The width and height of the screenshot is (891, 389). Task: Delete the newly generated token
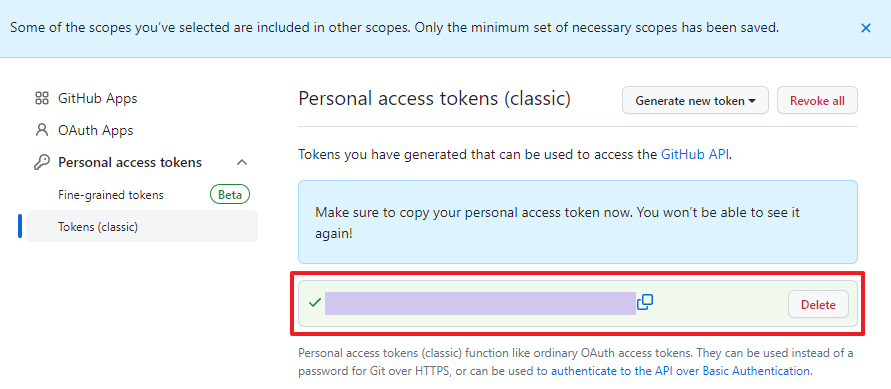[818, 304]
